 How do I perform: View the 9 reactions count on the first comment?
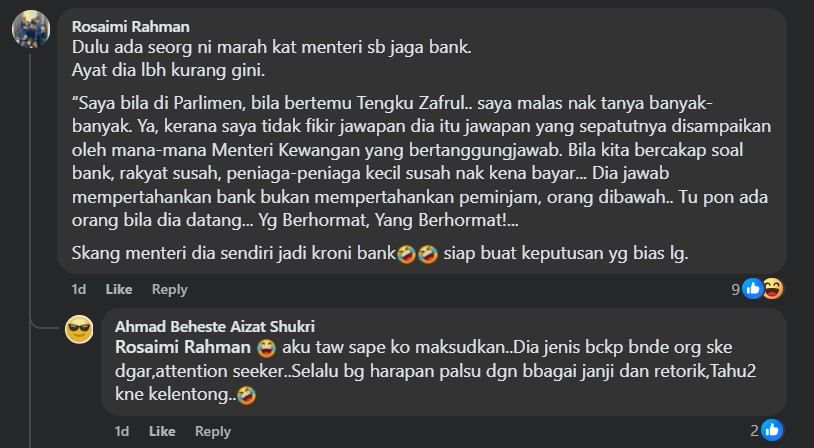click(x=735, y=289)
